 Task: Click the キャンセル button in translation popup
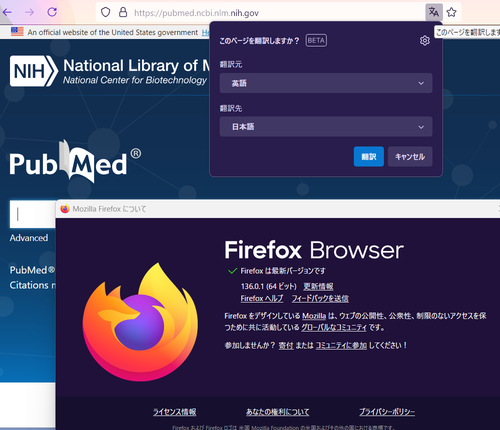point(410,156)
